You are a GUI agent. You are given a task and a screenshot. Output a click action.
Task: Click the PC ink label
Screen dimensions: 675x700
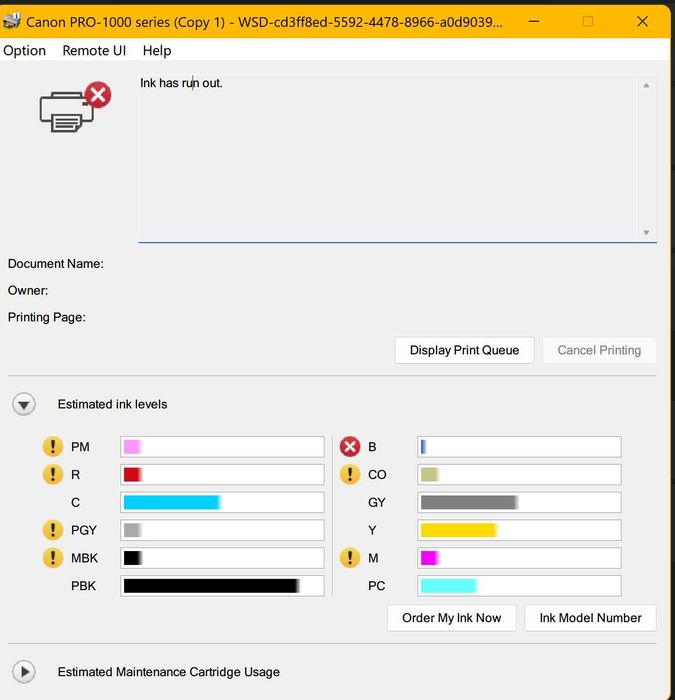376,586
